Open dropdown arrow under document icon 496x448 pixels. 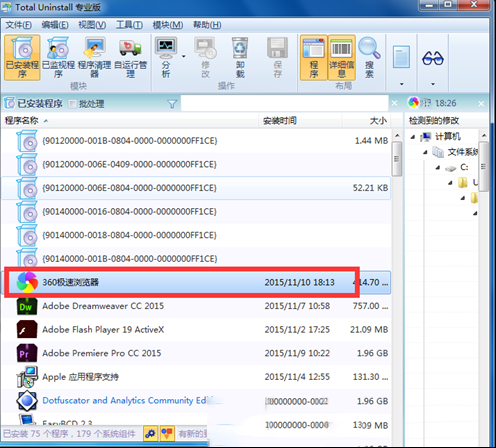click(402, 84)
